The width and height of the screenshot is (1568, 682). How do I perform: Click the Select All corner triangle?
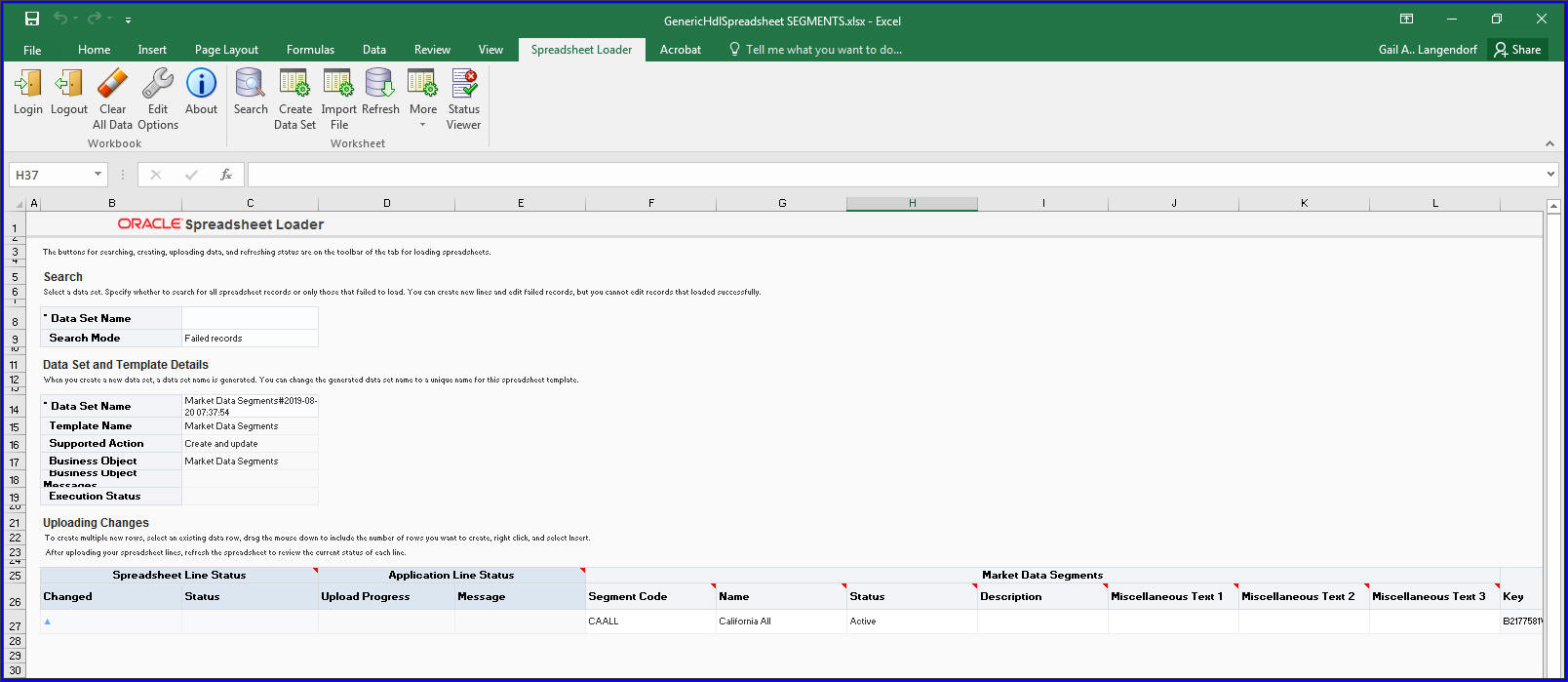point(19,204)
